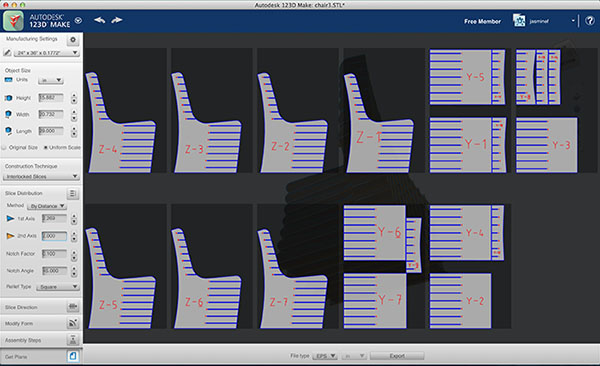Image resolution: width=600 pixels, height=366 pixels.
Task: Click the Slice Direction icon button
Action: [x=73, y=307]
